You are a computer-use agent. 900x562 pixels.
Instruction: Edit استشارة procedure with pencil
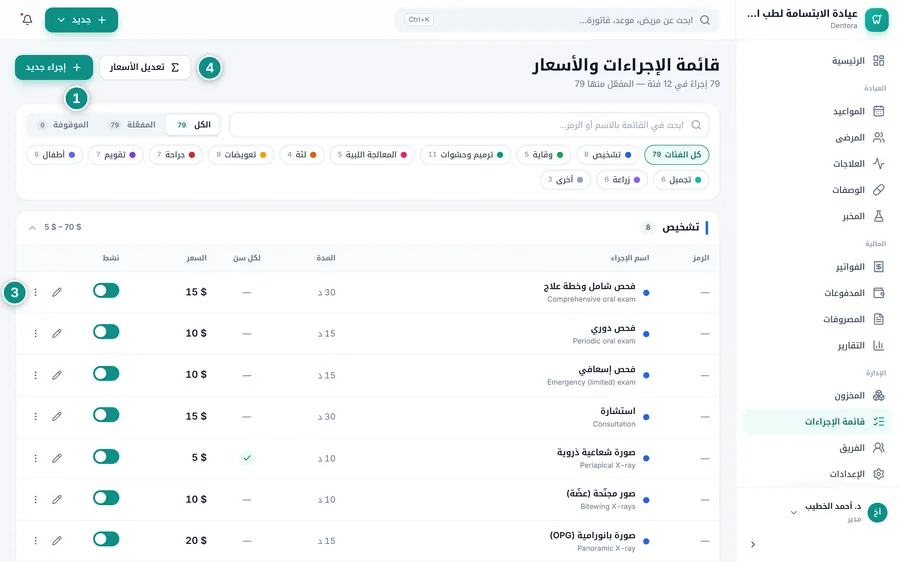pyautogui.click(x=57, y=416)
